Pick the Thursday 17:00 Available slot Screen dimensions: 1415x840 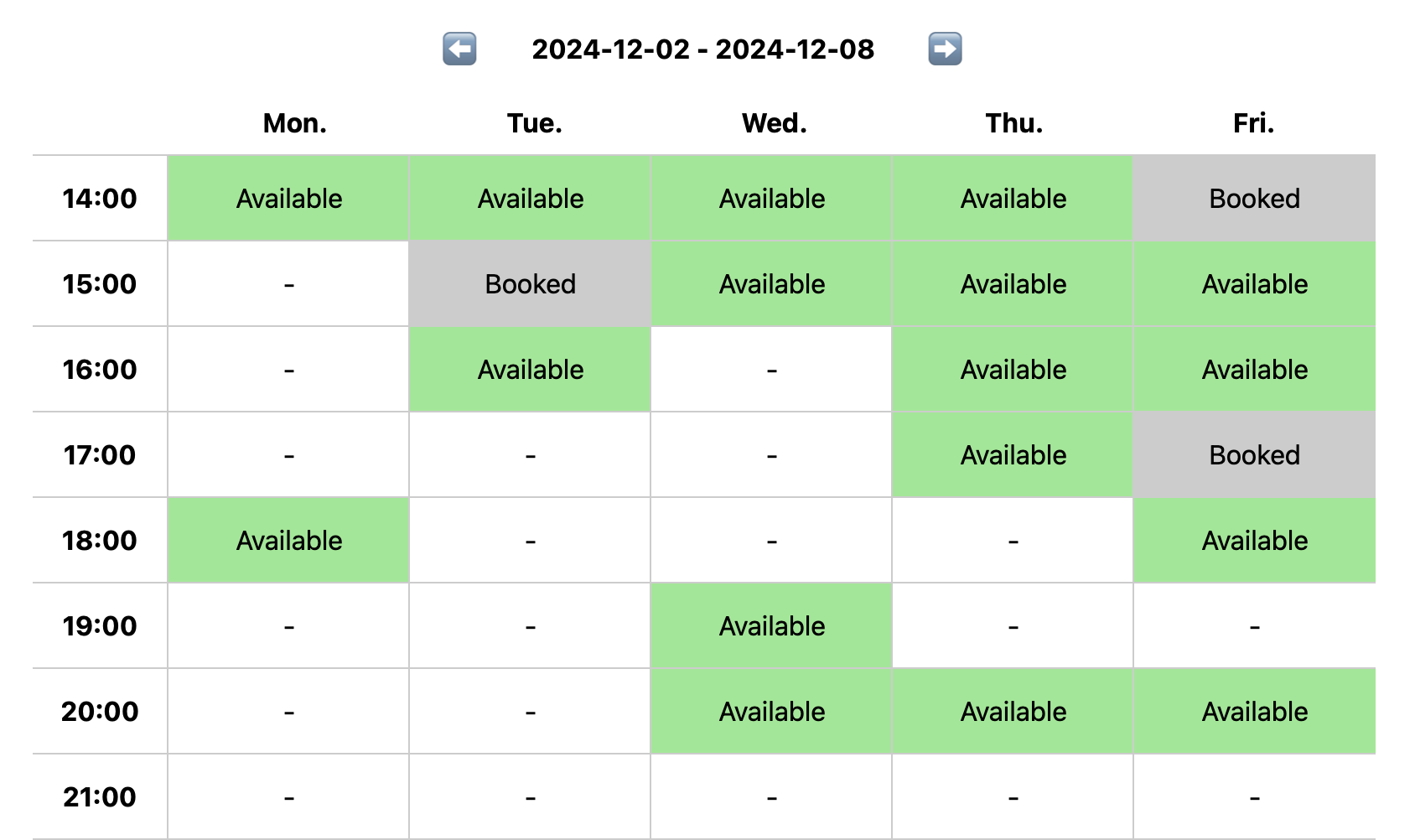click(x=1013, y=454)
